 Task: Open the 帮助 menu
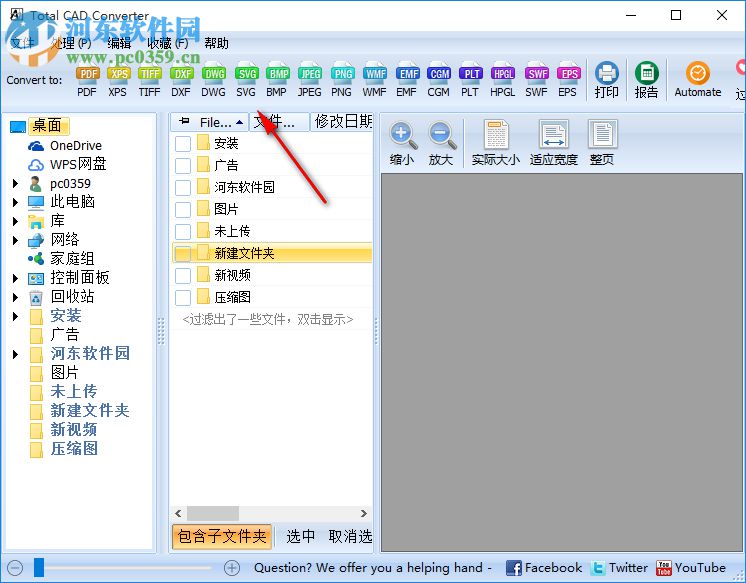coord(216,43)
